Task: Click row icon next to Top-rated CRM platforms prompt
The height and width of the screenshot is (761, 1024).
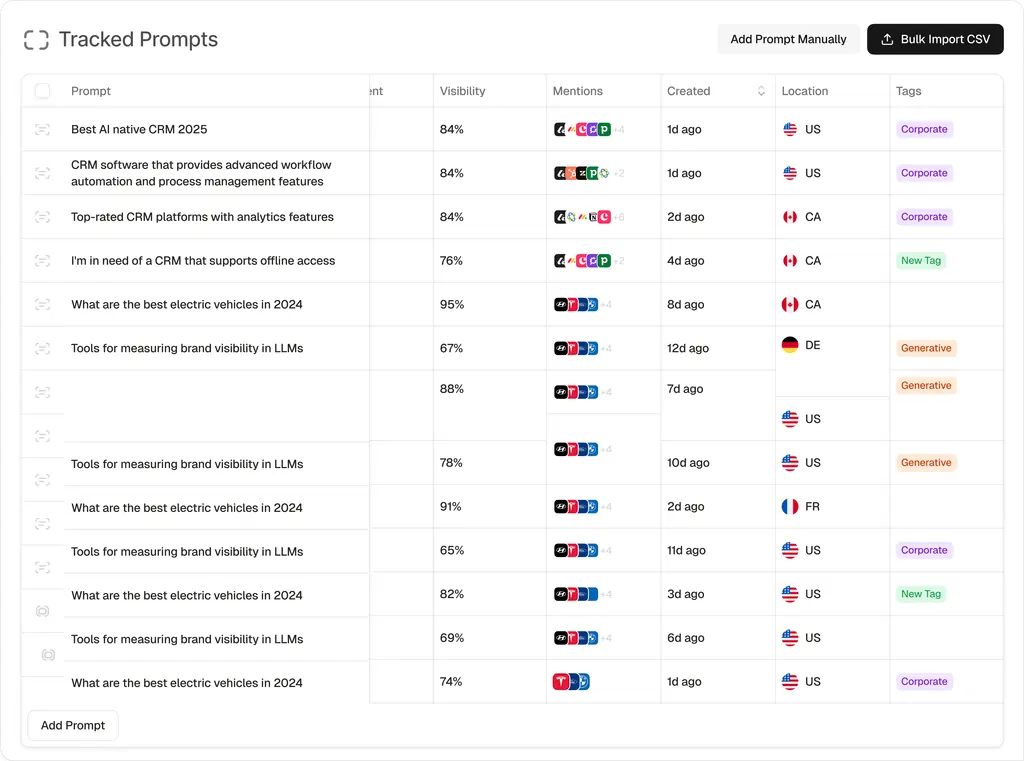Action: point(42,217)
